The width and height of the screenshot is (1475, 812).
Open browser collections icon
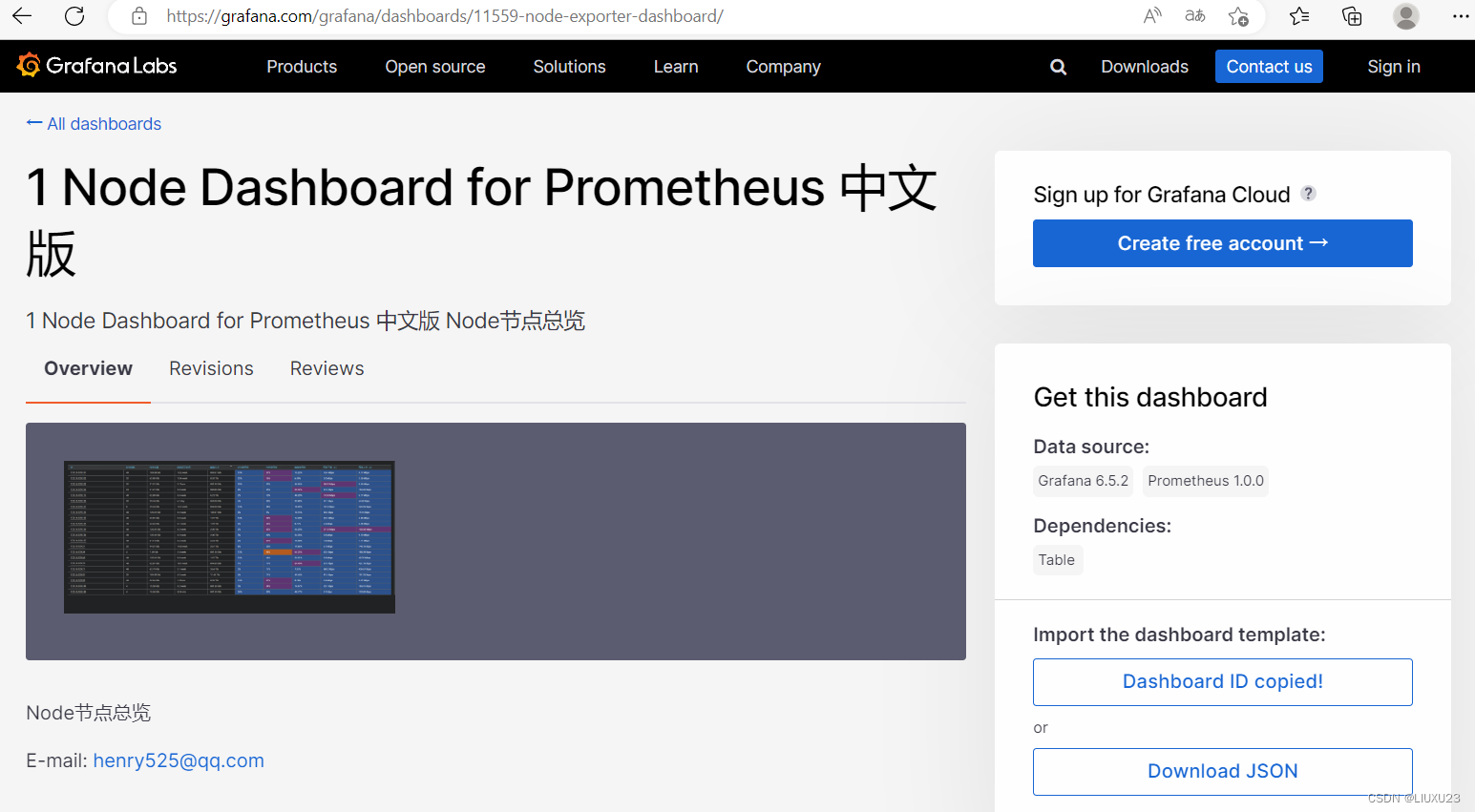(1352, 16)
